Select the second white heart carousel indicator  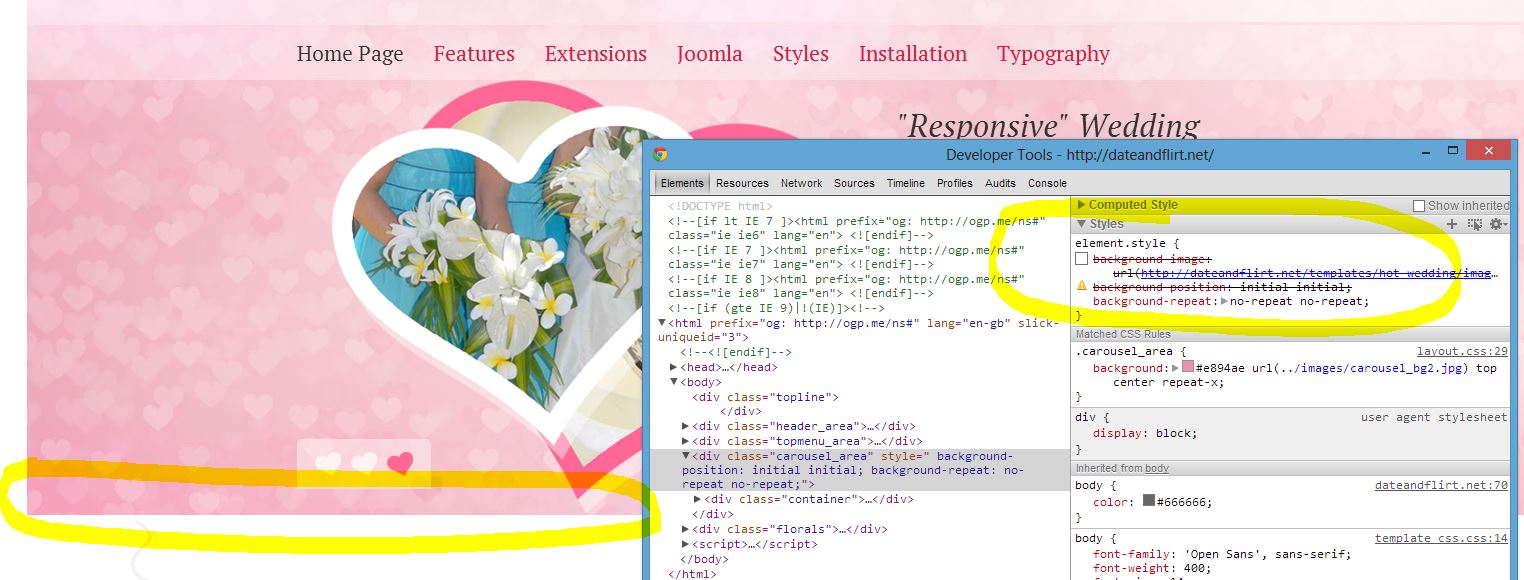tap(364, 463)
